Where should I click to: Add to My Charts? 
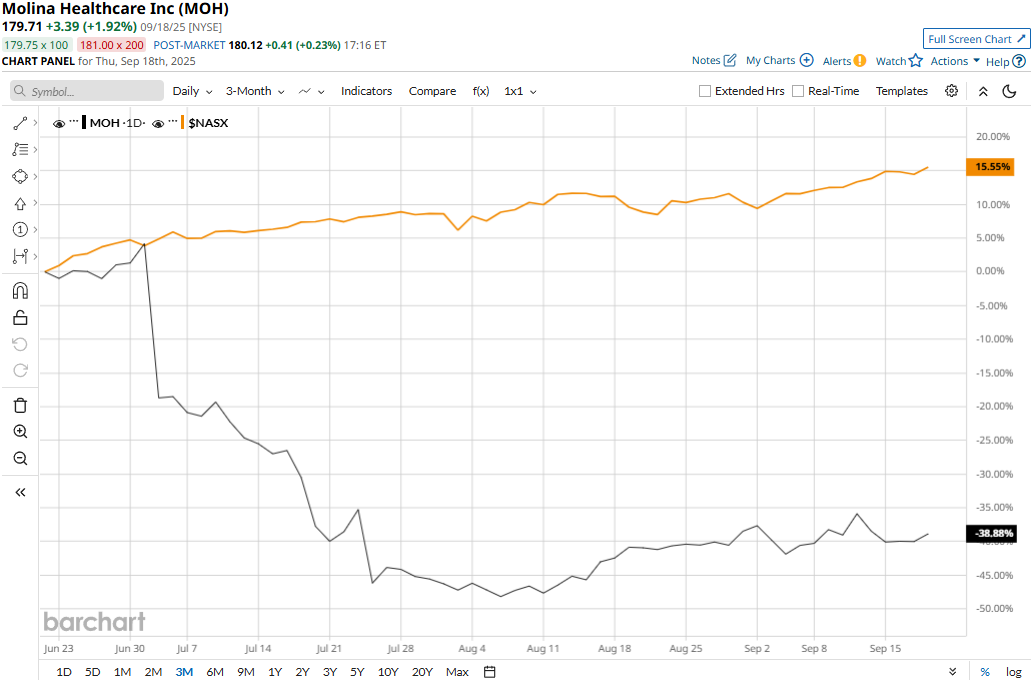(779, 61)
